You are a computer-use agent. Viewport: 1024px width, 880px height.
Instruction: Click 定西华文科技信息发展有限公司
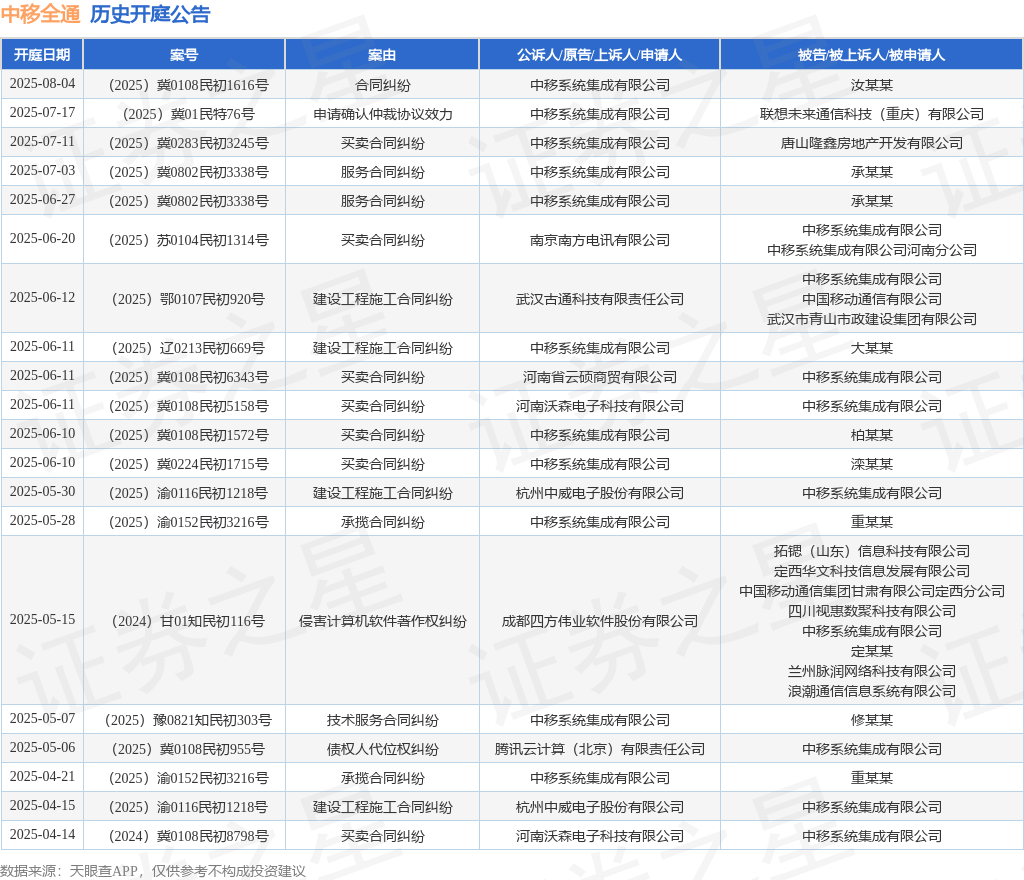point(871,571)
